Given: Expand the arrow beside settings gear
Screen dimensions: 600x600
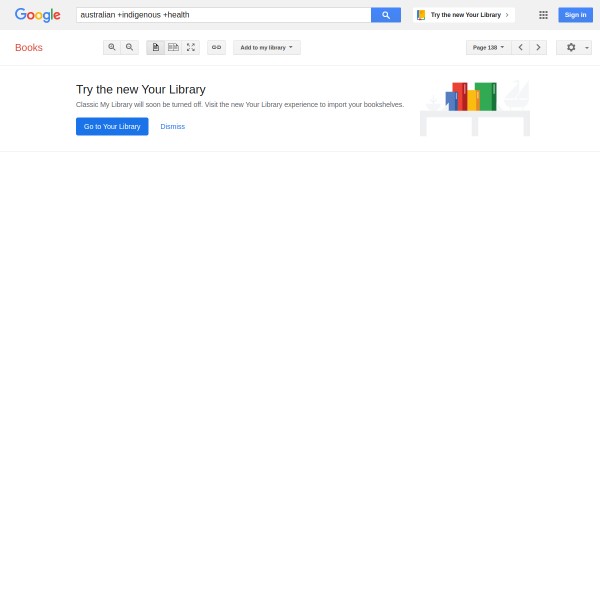Looking at the screenshot, I should (587, 48).
